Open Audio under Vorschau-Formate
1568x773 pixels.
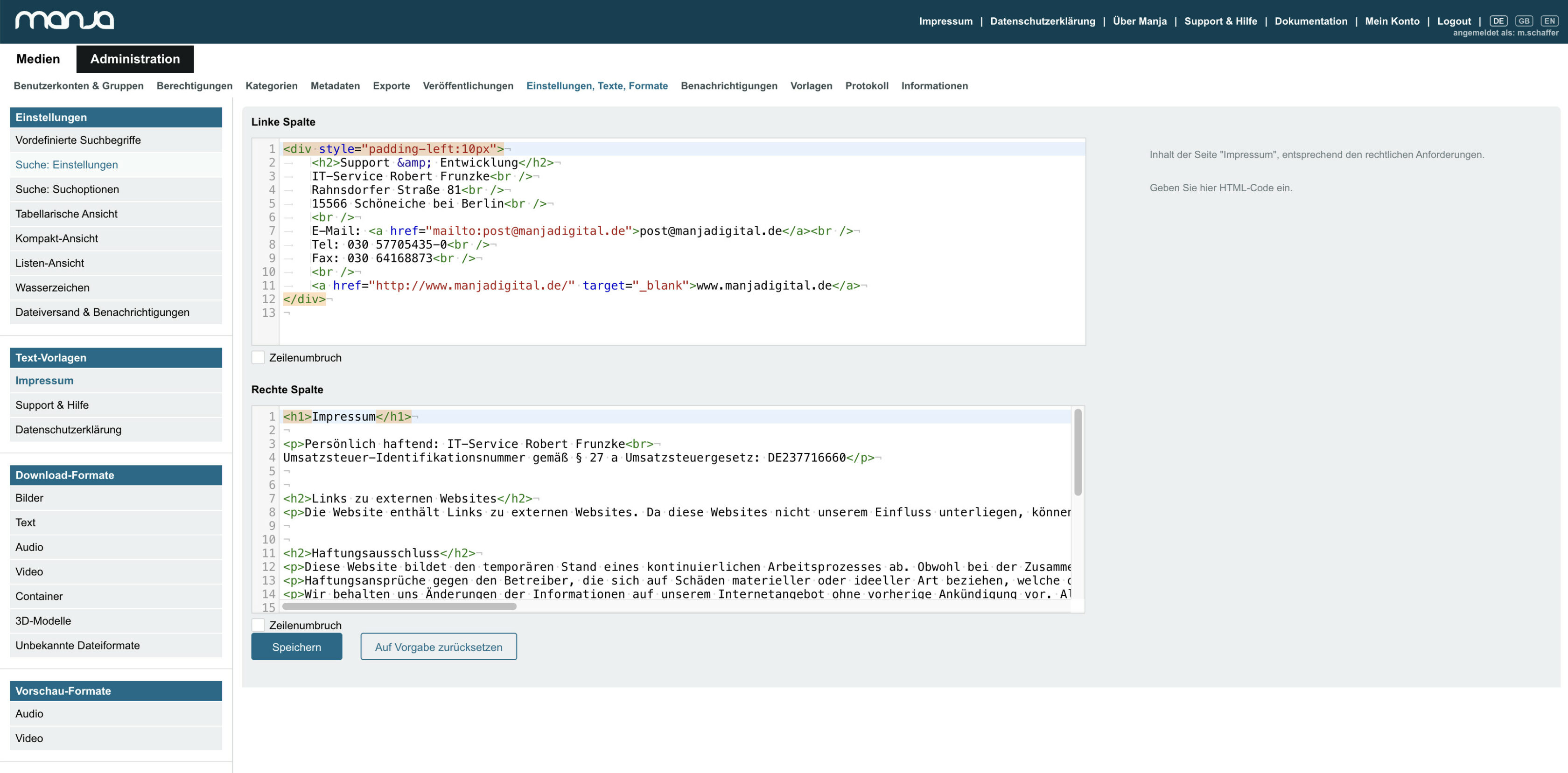pos(116,713)
